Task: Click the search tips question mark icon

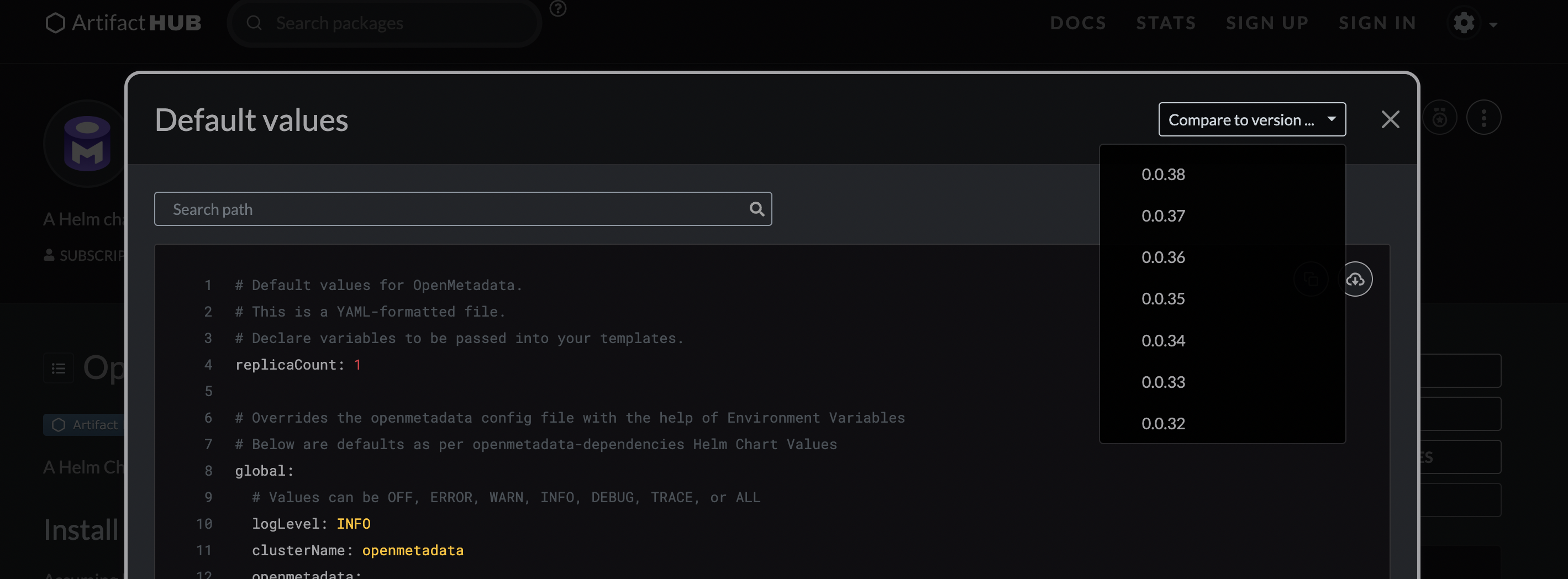Action: tap(557, 8)
